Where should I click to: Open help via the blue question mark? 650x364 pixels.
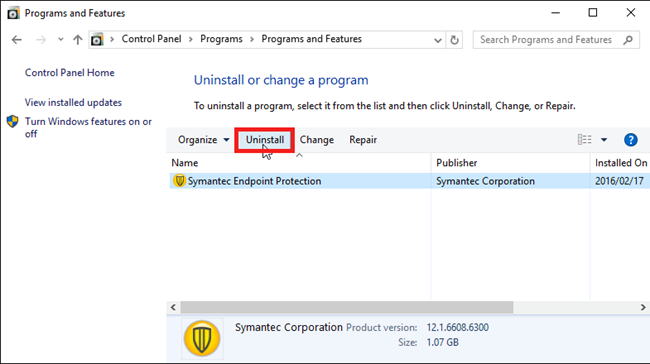631,140
